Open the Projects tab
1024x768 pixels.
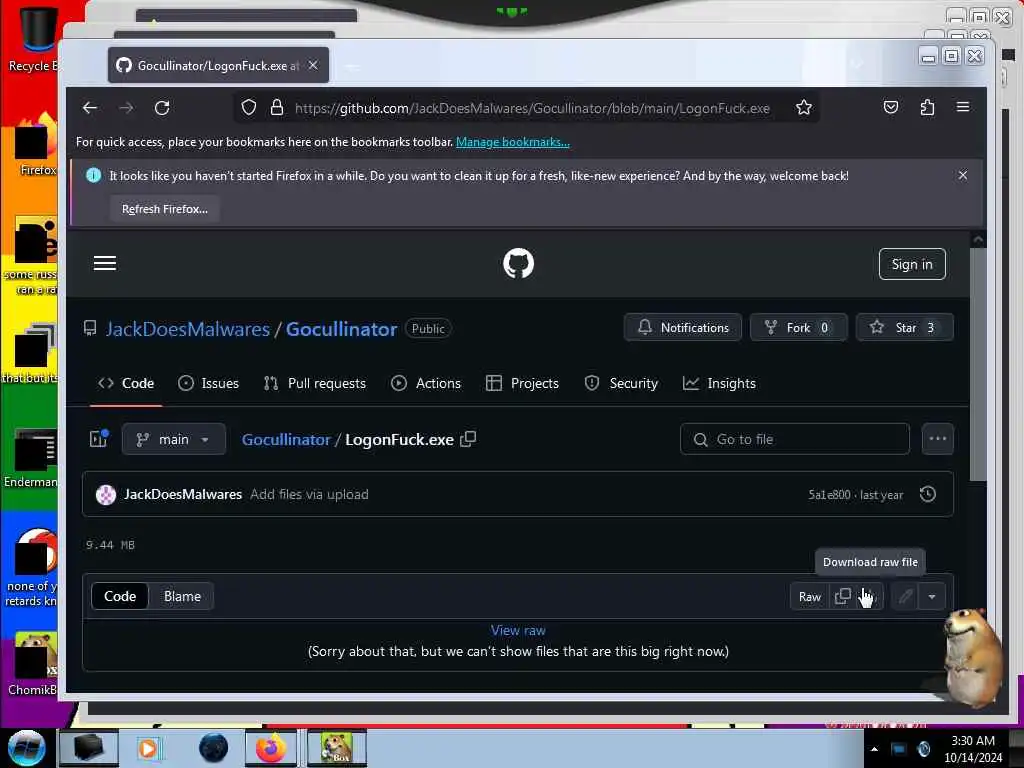(x=522, y=383)
